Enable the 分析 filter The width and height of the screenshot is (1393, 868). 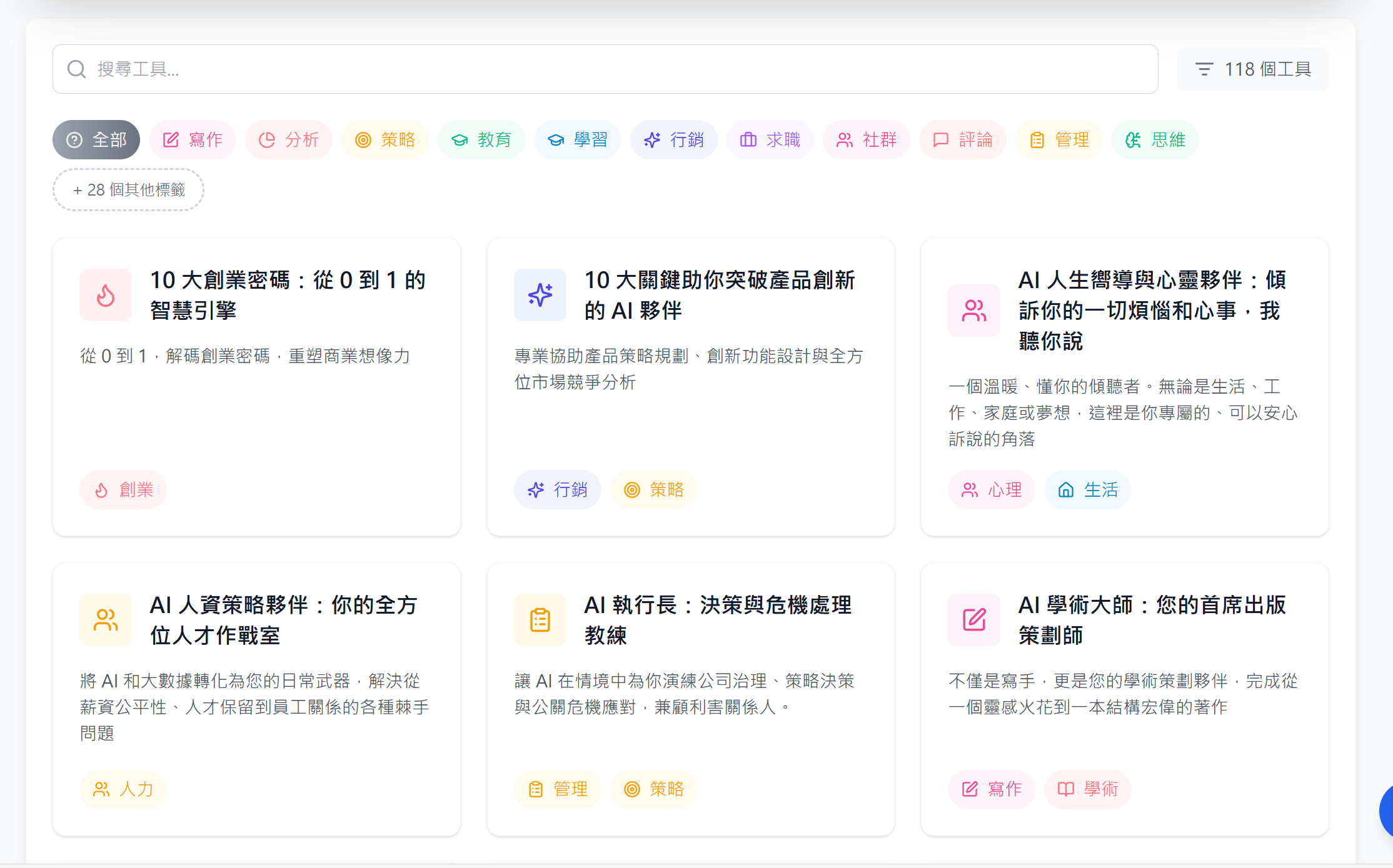click(288, 139)
